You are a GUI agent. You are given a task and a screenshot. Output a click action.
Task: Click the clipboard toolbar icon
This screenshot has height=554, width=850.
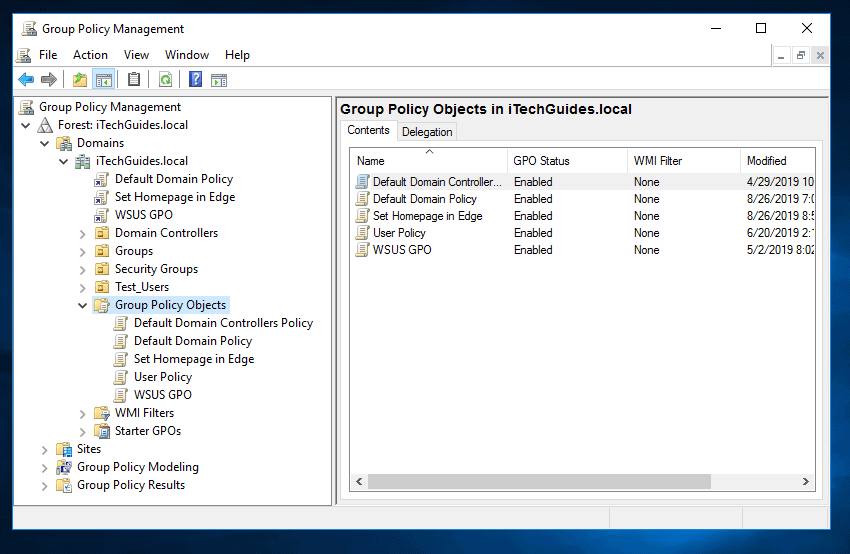click(x=134, y=80)
